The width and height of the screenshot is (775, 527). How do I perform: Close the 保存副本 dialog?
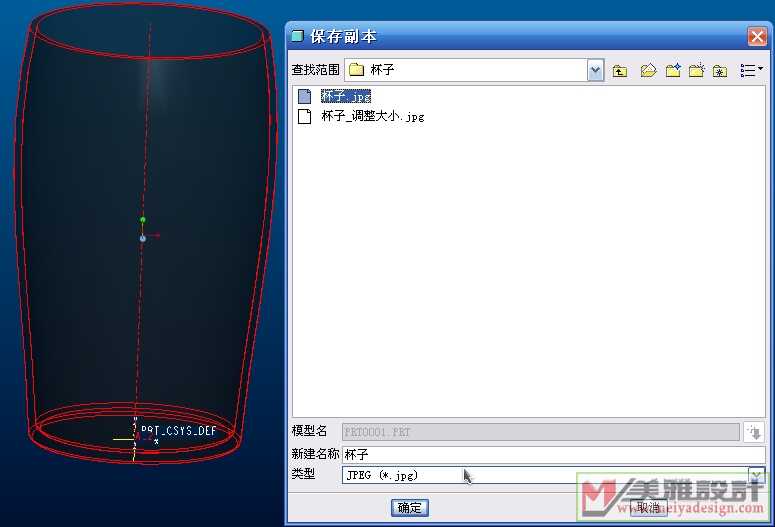pyautogui.click(x=757, y=37)
